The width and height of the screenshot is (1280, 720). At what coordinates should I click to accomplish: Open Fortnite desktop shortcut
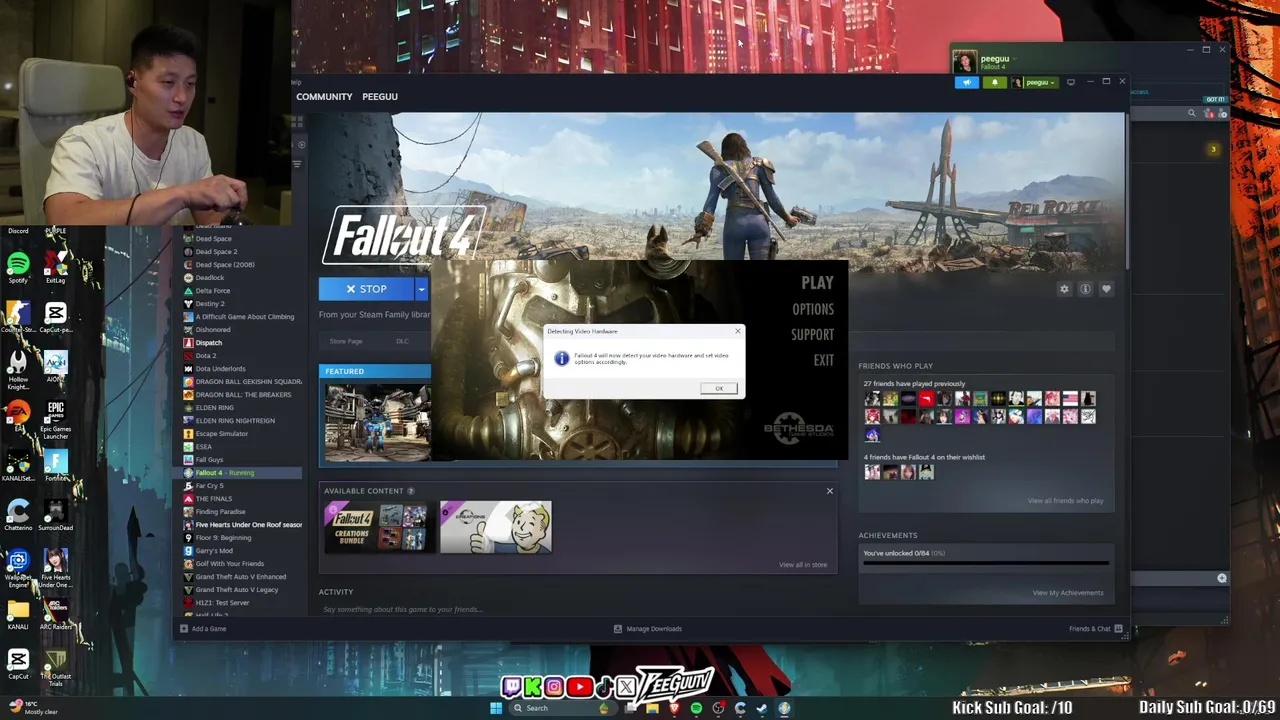click(56, 464)
